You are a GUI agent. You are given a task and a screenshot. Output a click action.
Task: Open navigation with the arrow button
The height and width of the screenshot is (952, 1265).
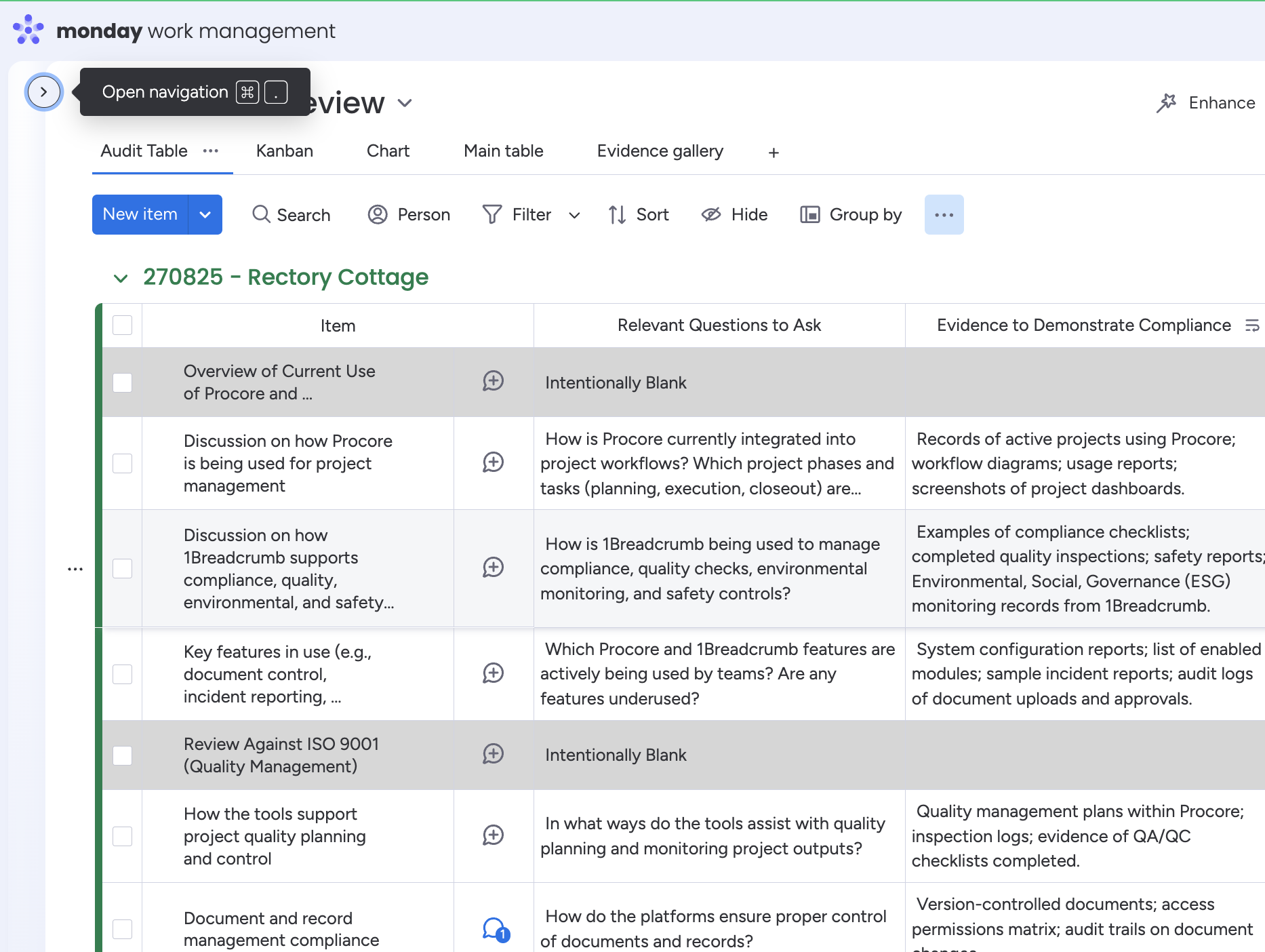44,92
